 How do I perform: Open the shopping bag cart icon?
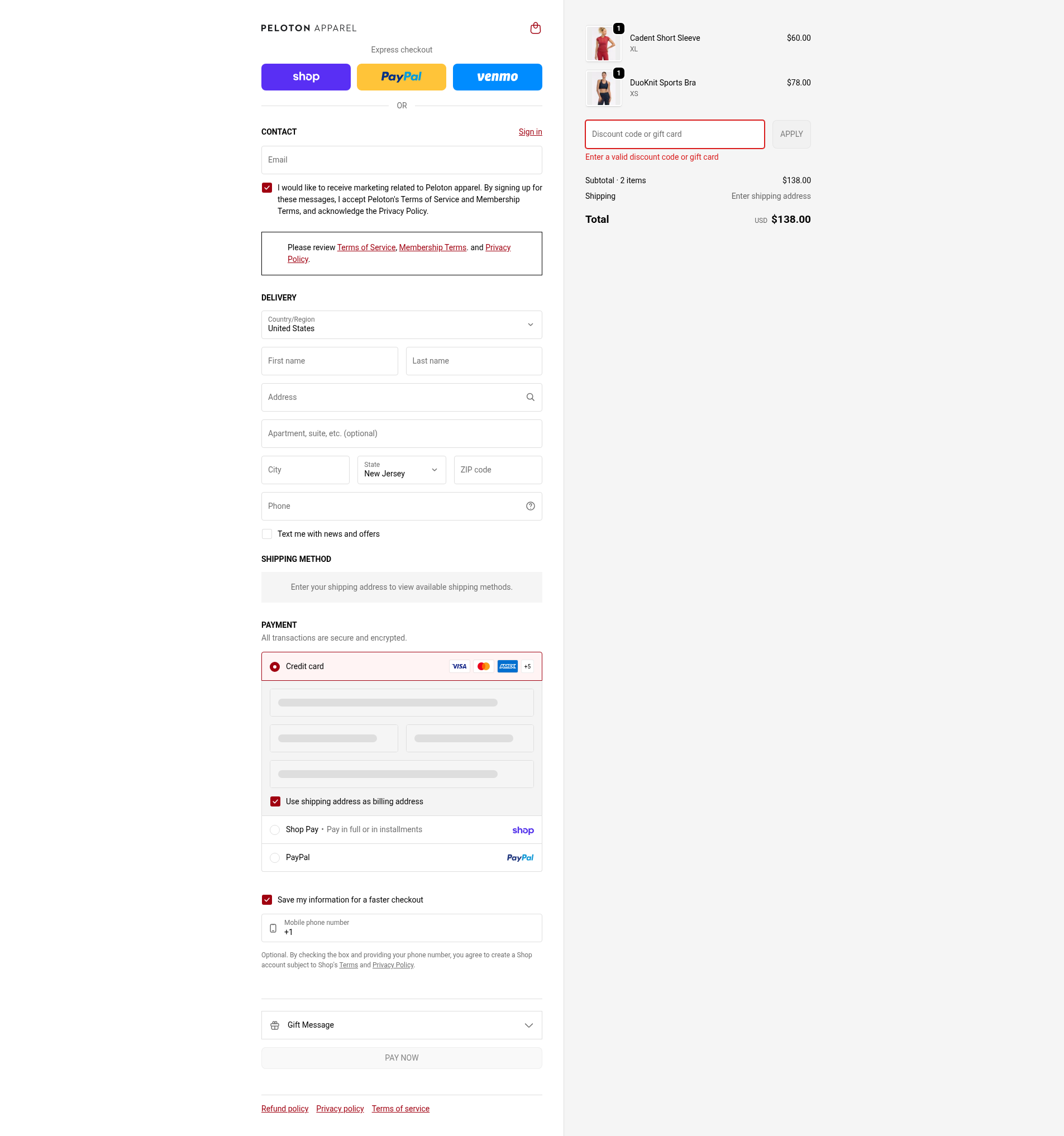pos(535,28)
